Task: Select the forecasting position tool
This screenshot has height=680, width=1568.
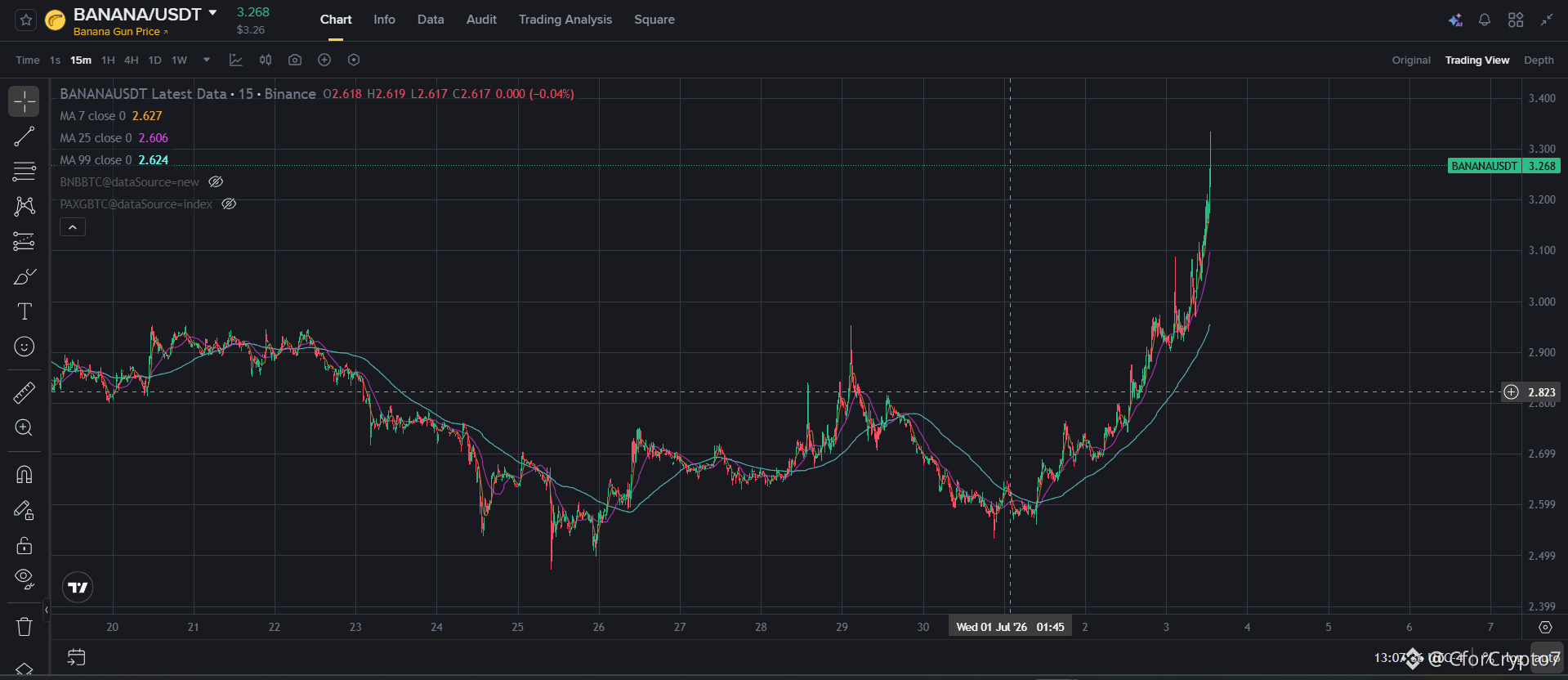Action: 25,241
